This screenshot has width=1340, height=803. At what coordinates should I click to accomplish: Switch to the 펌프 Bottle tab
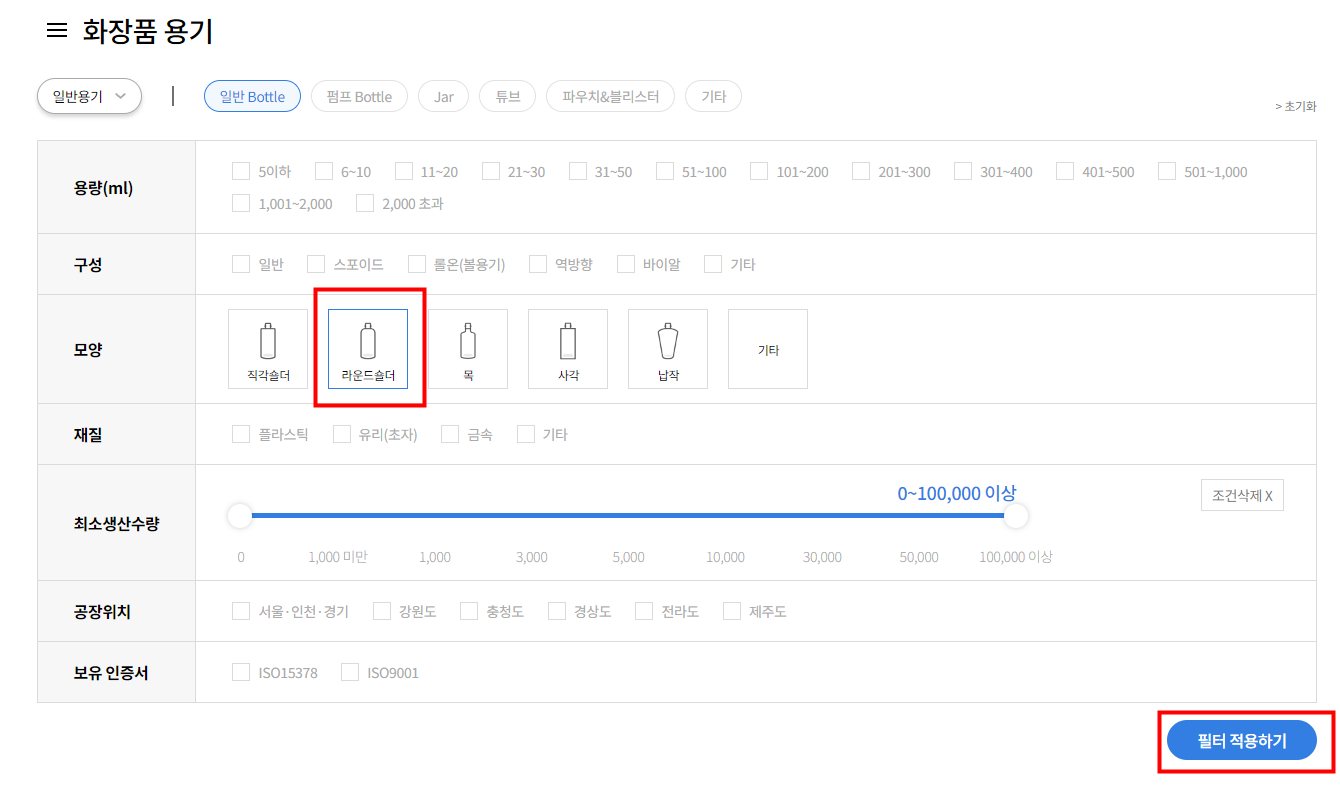pyautogui.click(x=359, y=97)
